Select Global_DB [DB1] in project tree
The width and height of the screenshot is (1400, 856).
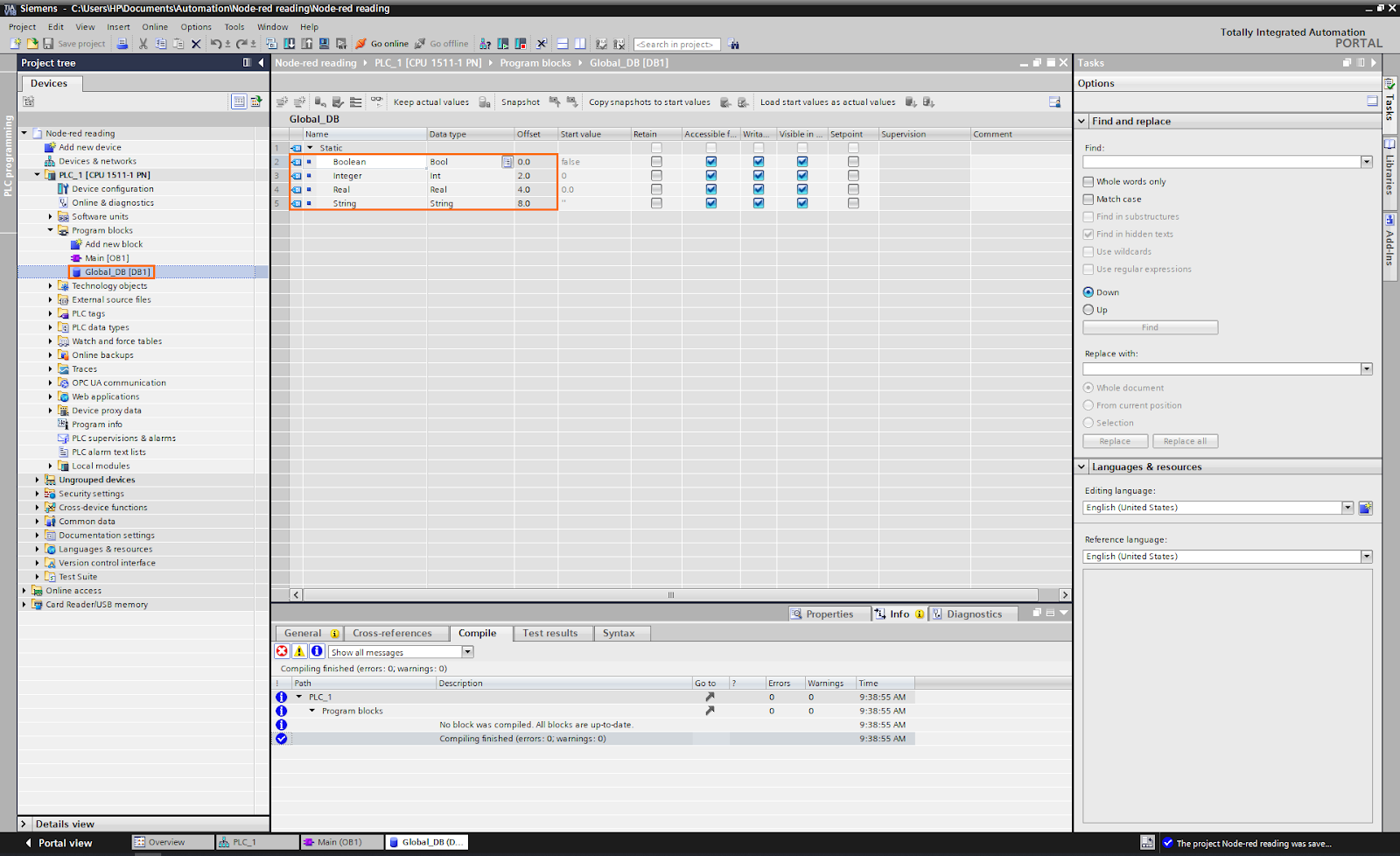[x=118, y=272]
